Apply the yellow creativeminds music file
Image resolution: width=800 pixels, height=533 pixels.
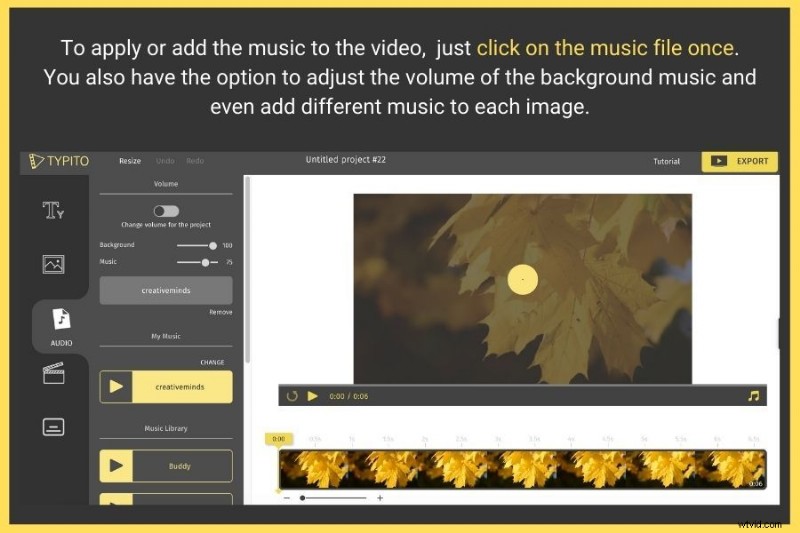[x=182, y=387]
